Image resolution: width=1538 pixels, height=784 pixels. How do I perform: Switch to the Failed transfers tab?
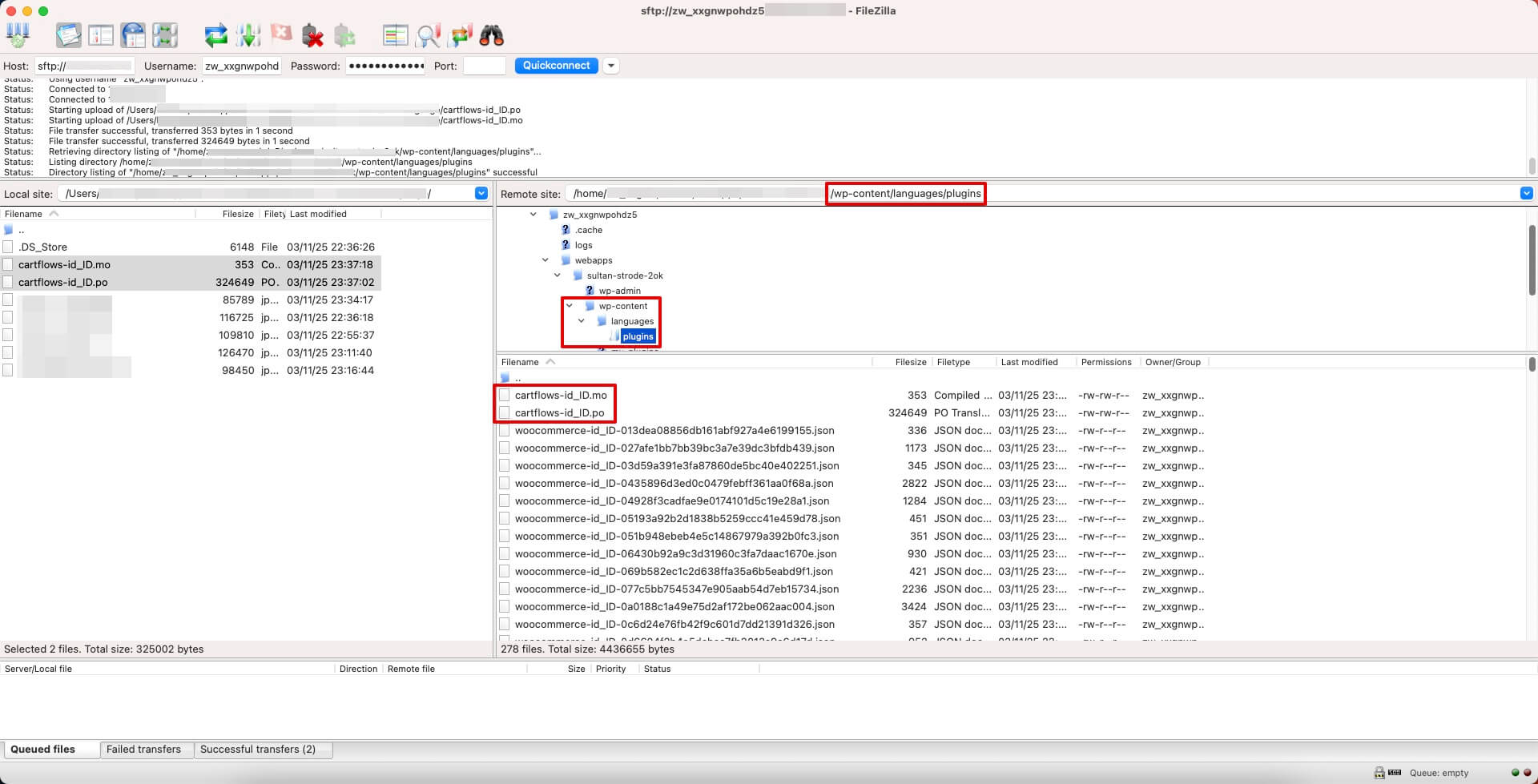tap(147, 749)
